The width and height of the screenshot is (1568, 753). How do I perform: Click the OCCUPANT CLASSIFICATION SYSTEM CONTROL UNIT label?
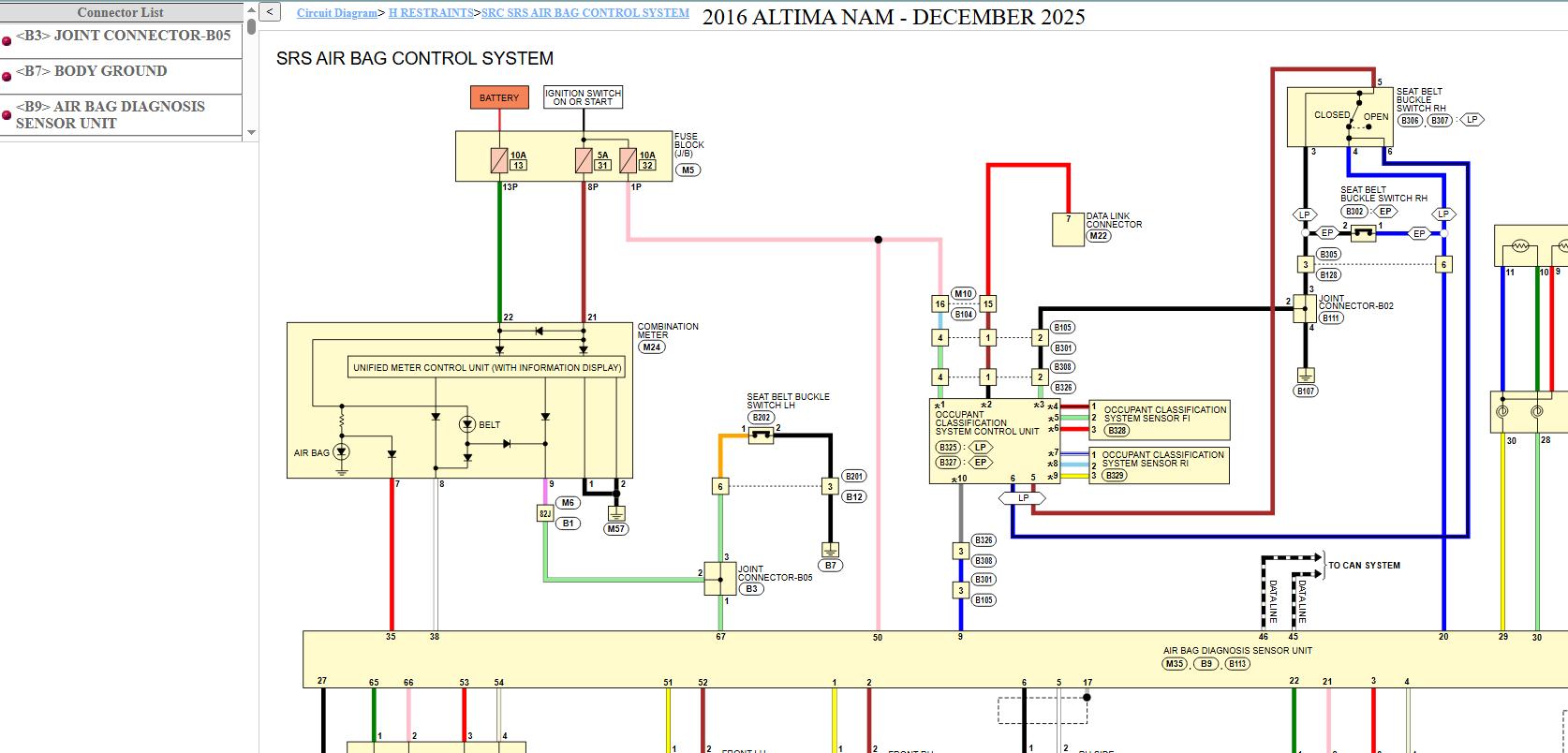pyautogui.click(x=987, y=422)
